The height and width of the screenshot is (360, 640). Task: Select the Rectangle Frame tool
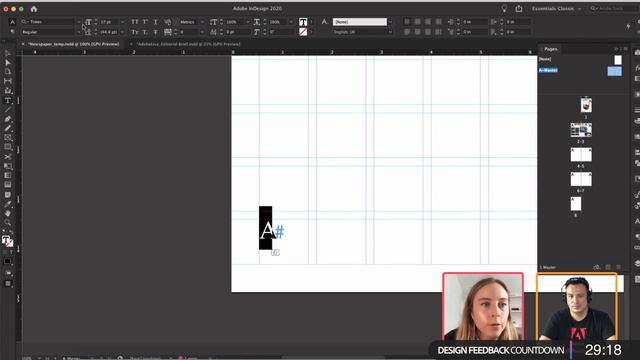pos(8,138)
